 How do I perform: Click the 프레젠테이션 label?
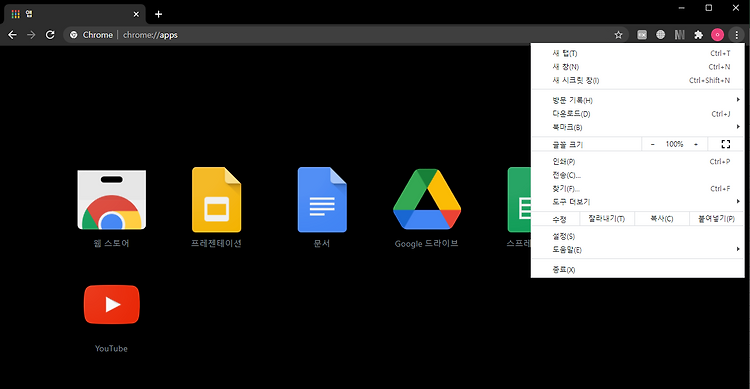pyautogui.click(x=216, y=244)
